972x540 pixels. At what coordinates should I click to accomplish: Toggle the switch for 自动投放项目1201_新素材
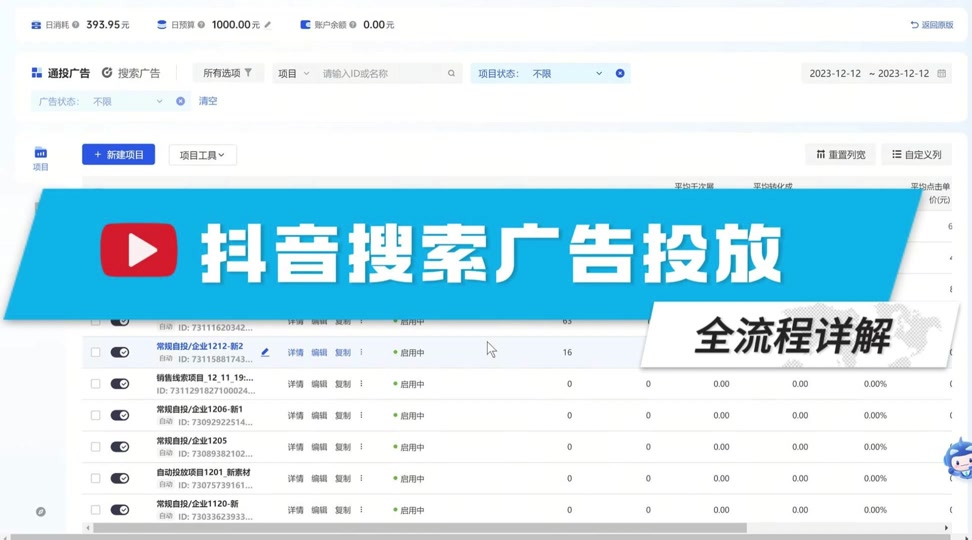(x=120, y=478)
